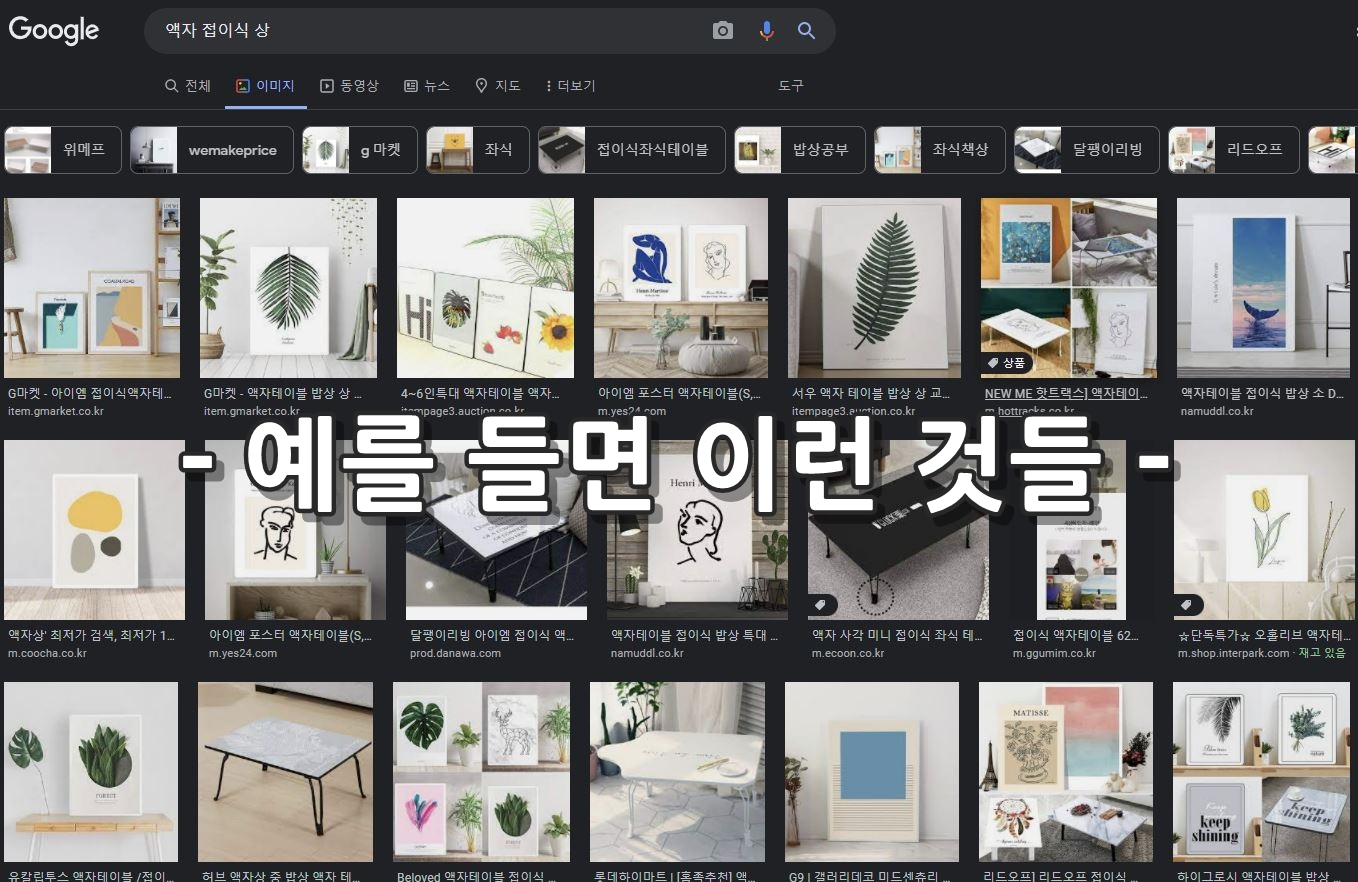The height and width of the screenshot is (882, 1358).
Task: Open the yellow tulip 오홈리브 액자테 image
Action: pyautogui.click(x=1264, y=530)
